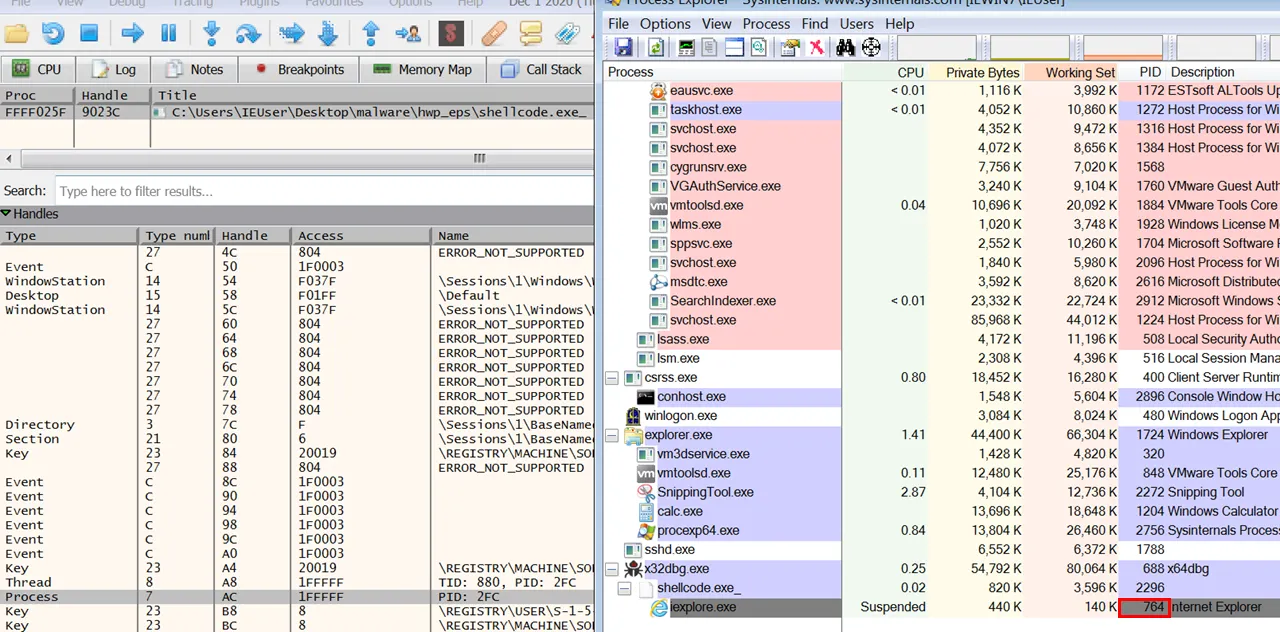
Task: Click the Step Over curved arrow icon
Action: click(247, 33)
